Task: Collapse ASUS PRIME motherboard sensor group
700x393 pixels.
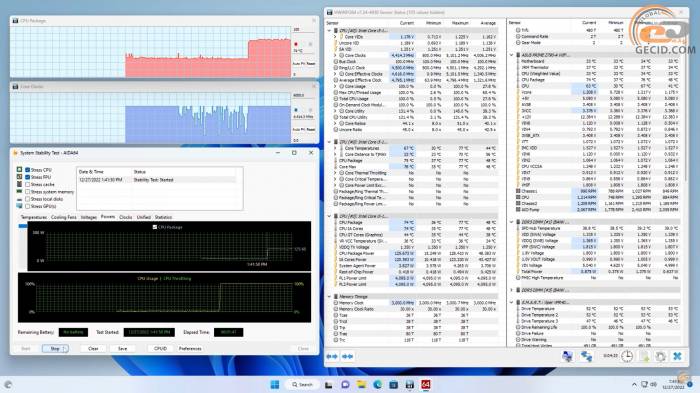Action: point(512,55)
